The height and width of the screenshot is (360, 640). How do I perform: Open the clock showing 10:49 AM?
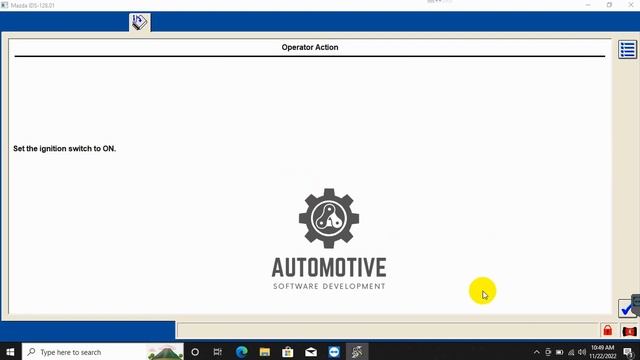point(602,352)
